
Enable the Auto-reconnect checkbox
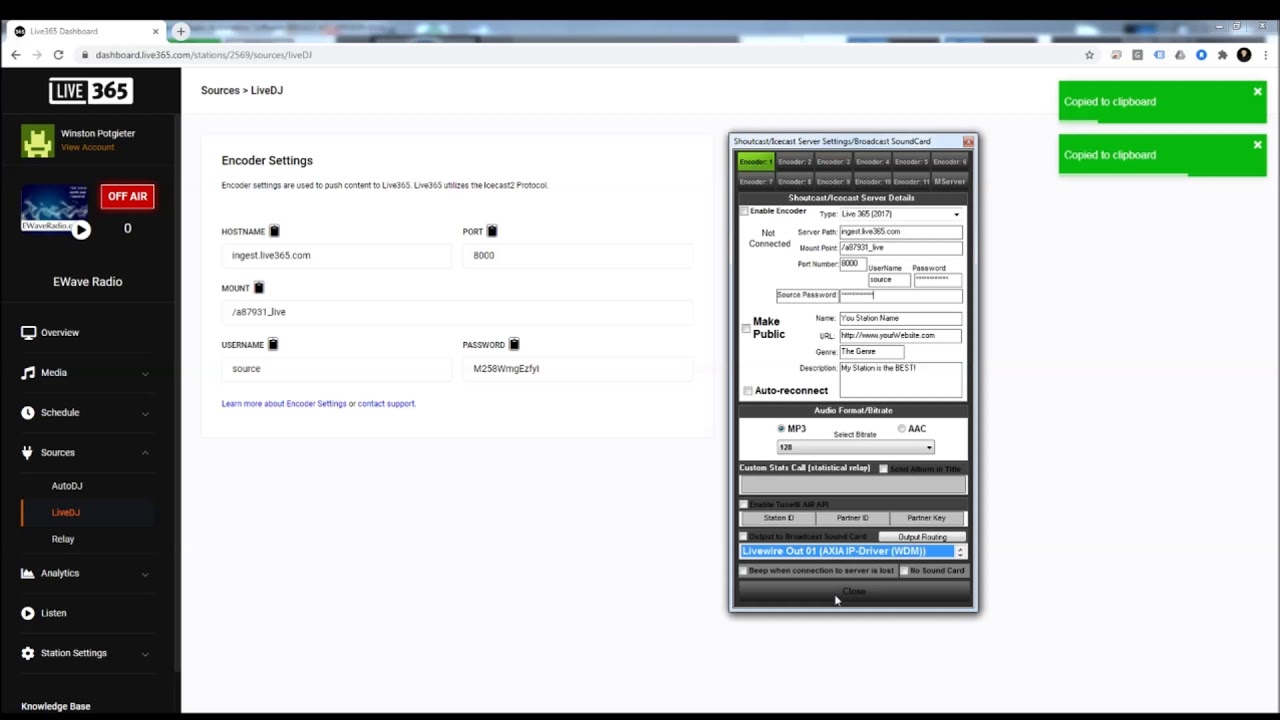click(748, 391)
